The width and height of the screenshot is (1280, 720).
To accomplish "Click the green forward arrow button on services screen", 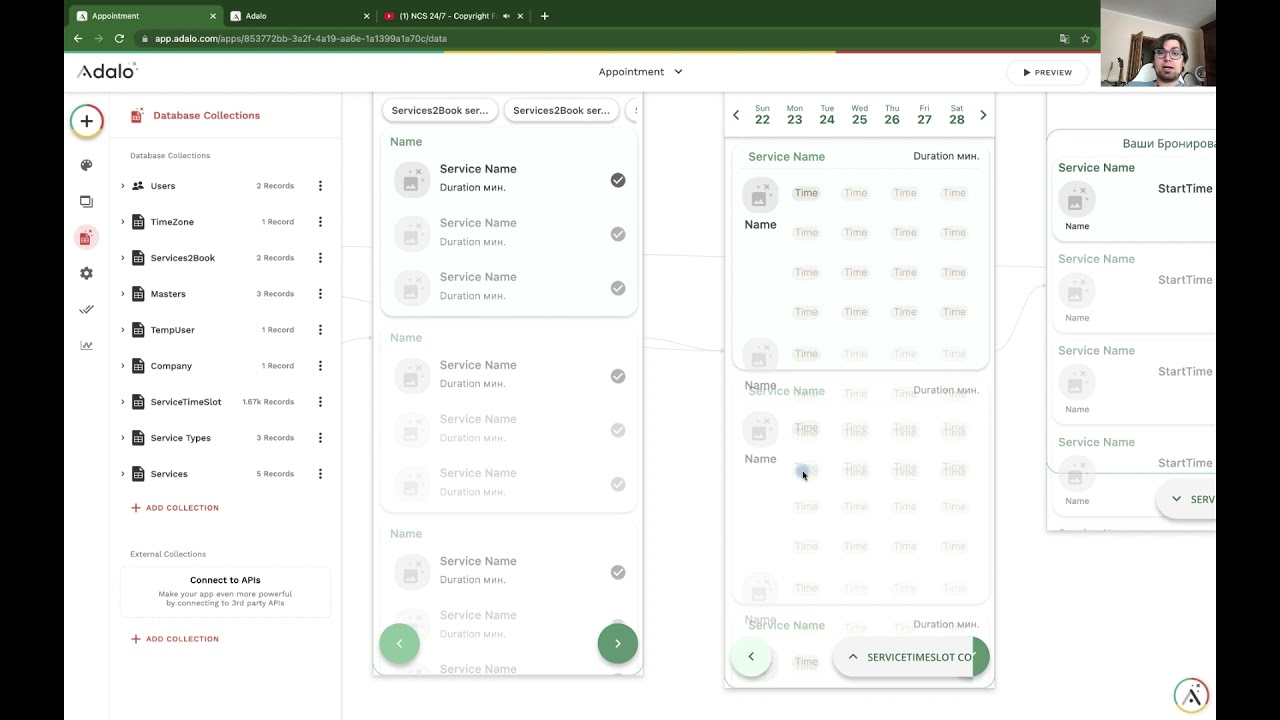I will click(617, 643).
